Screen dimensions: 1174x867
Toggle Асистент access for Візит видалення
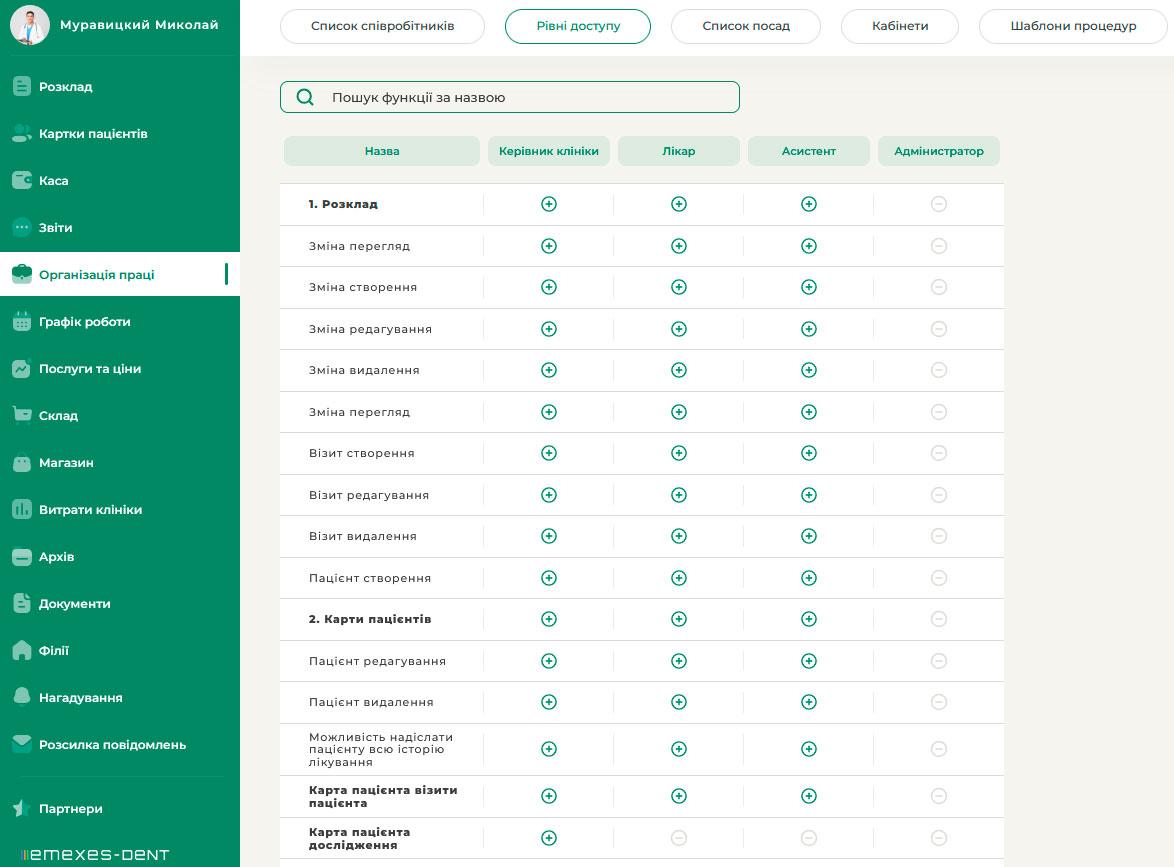809,536
